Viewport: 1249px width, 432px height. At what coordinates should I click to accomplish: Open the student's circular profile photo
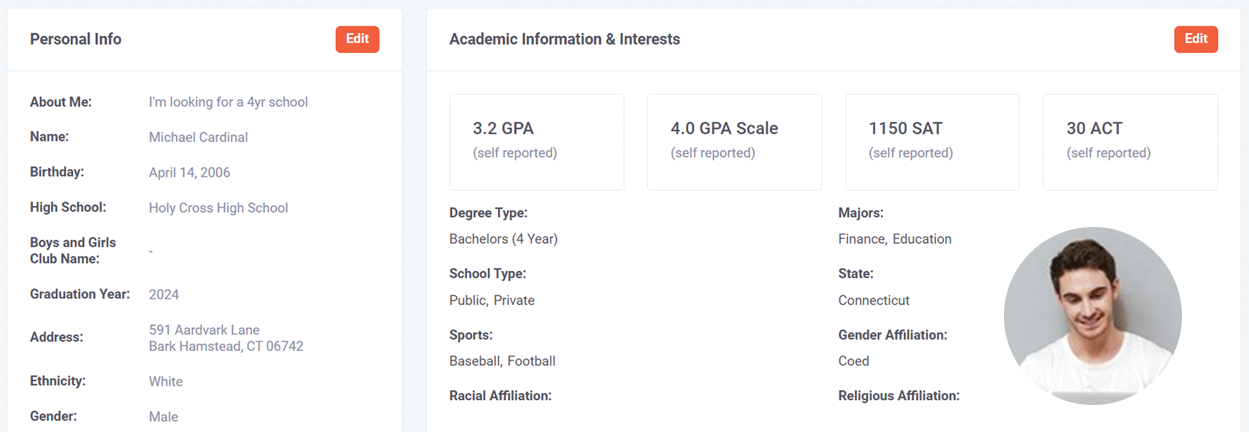tap(1092, 315)
